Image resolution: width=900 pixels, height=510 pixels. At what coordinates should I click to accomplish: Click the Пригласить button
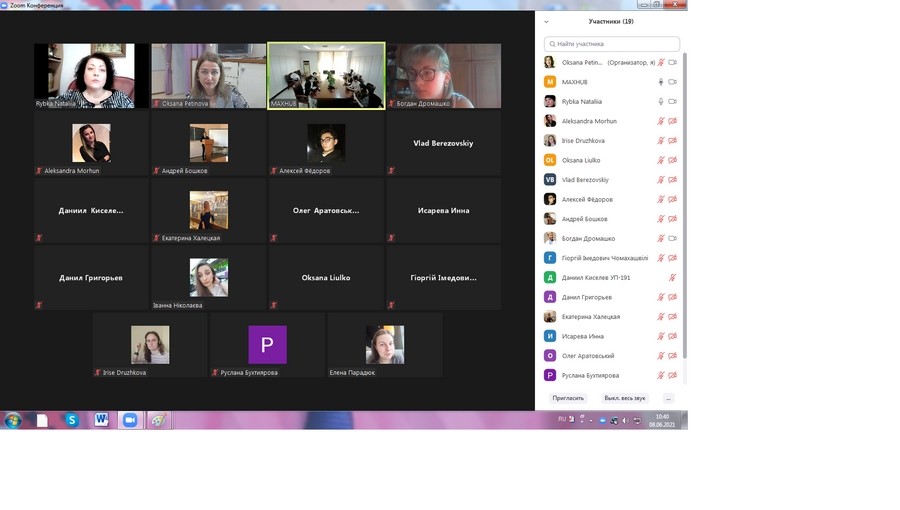tap(568, 398)
